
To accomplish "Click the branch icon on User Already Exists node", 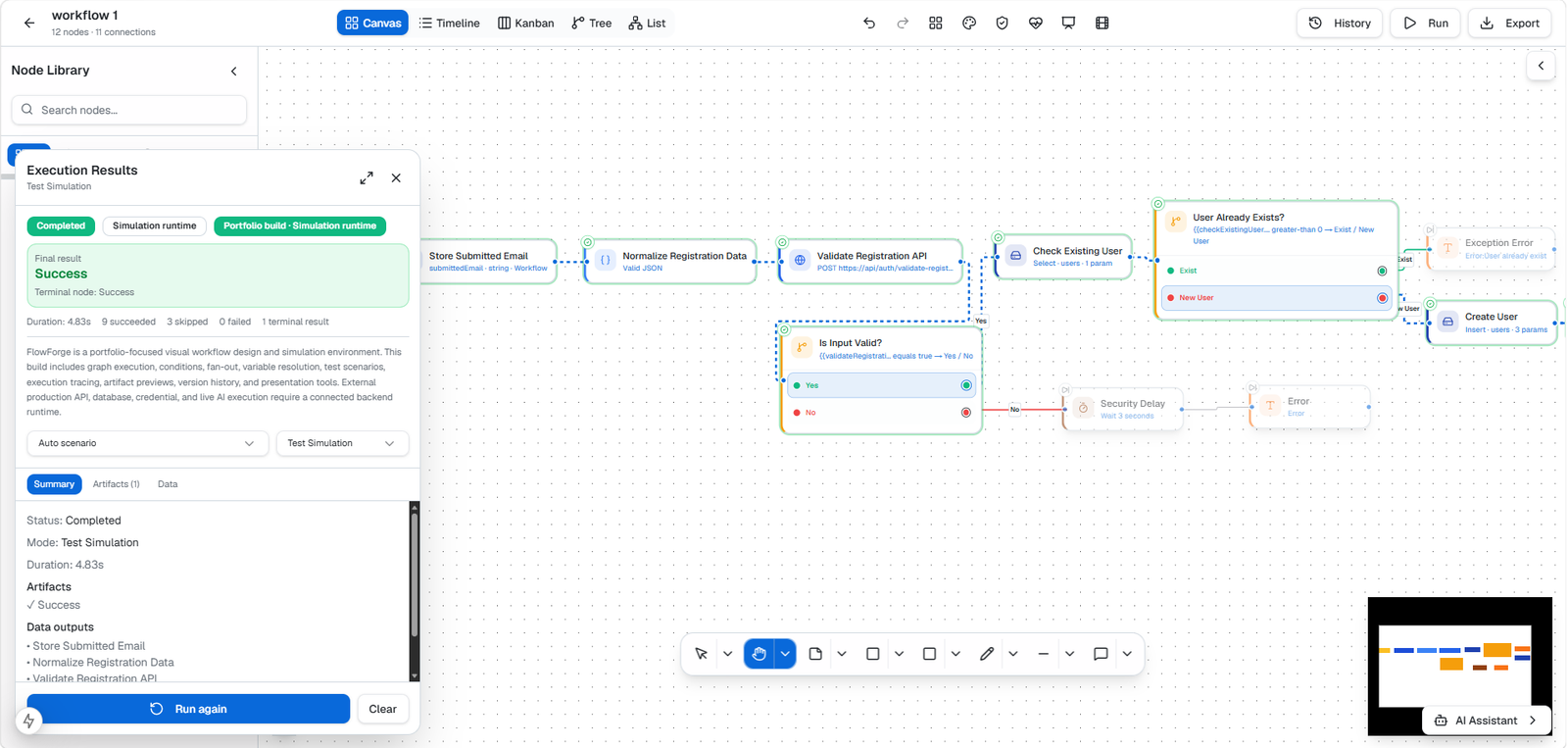I will pyautogui.click(x=1175, y=222).
